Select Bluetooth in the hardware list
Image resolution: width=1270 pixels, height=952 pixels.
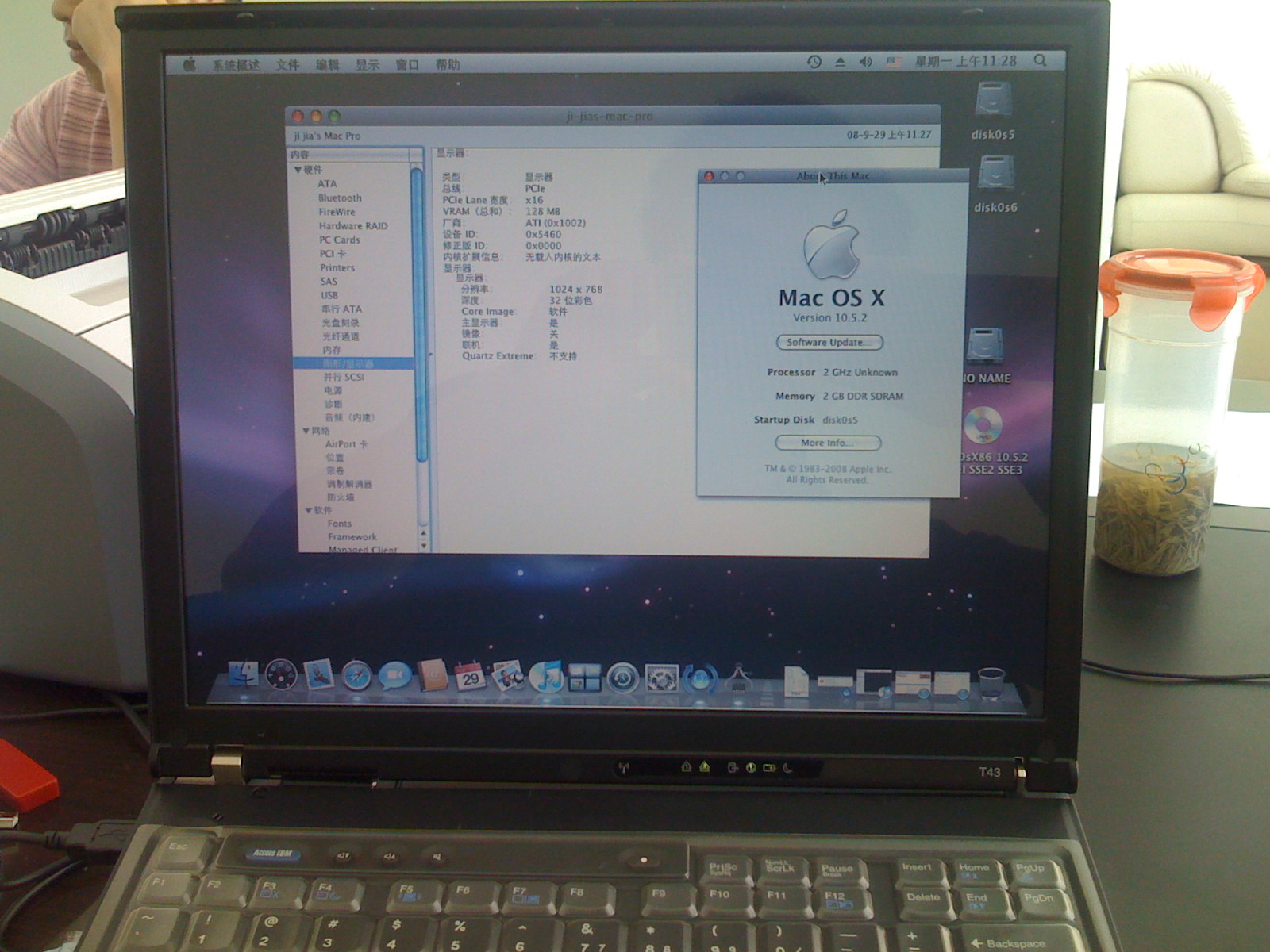tap(340, 198)
